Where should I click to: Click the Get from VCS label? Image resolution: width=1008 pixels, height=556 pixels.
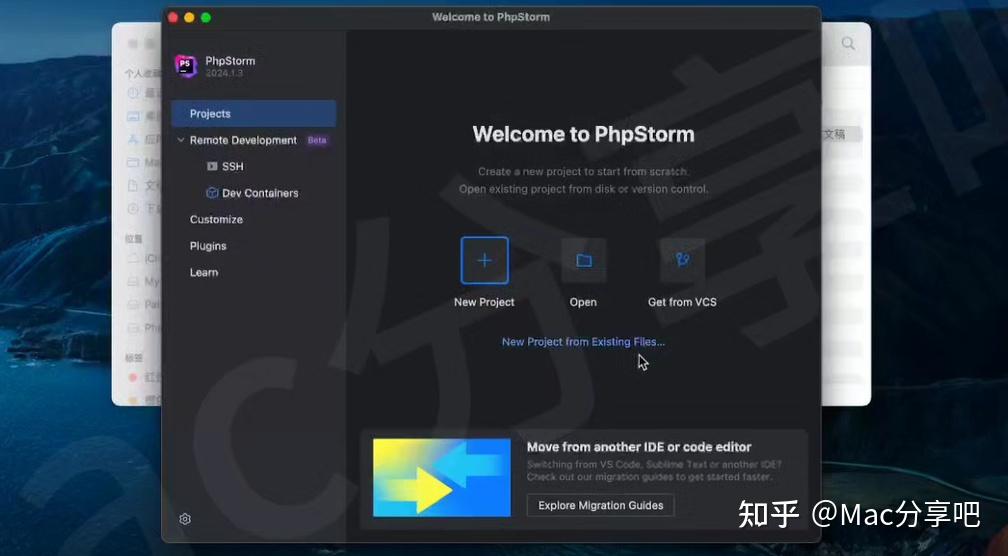(x=682, y=302)
